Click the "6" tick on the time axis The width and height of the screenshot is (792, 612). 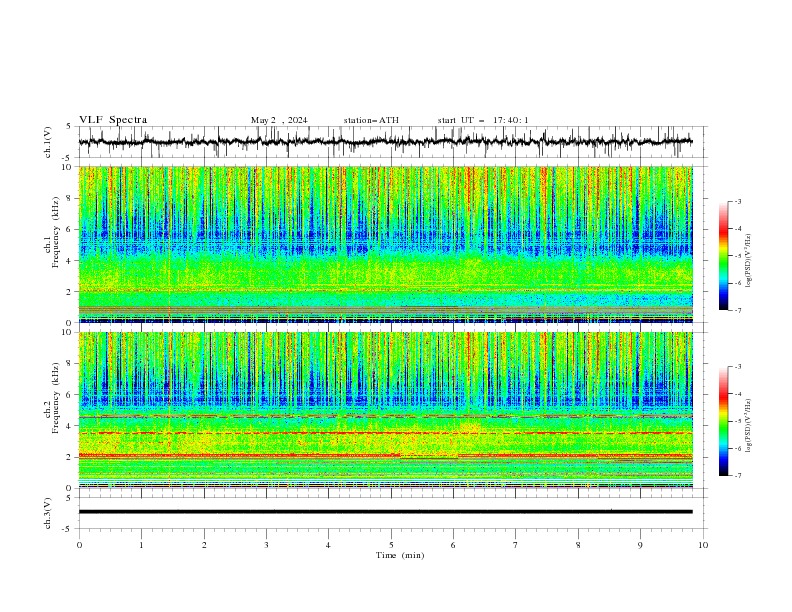click(x=453, y=545)
